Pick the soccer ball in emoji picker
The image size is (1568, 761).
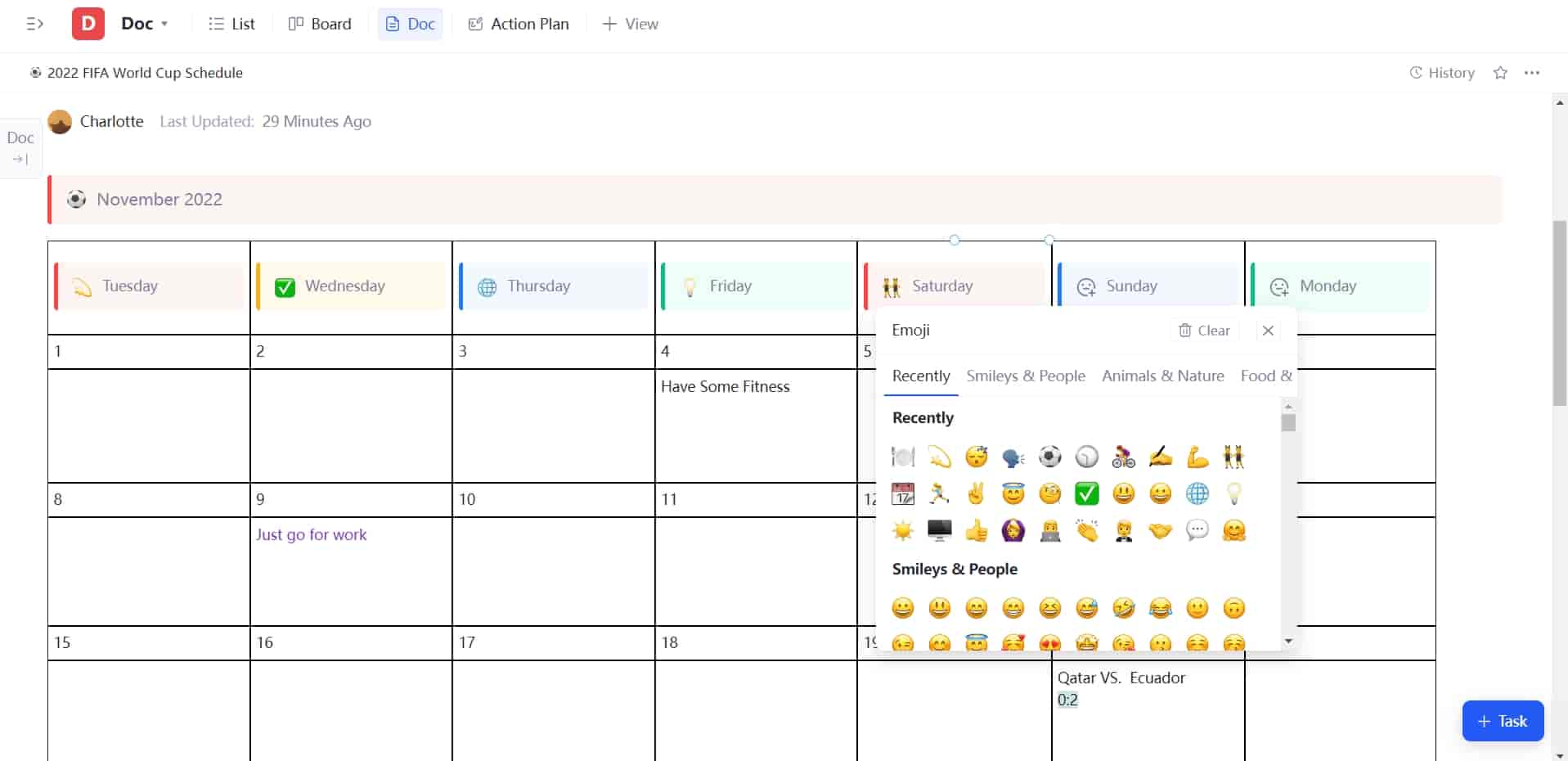pos(1050,456)
